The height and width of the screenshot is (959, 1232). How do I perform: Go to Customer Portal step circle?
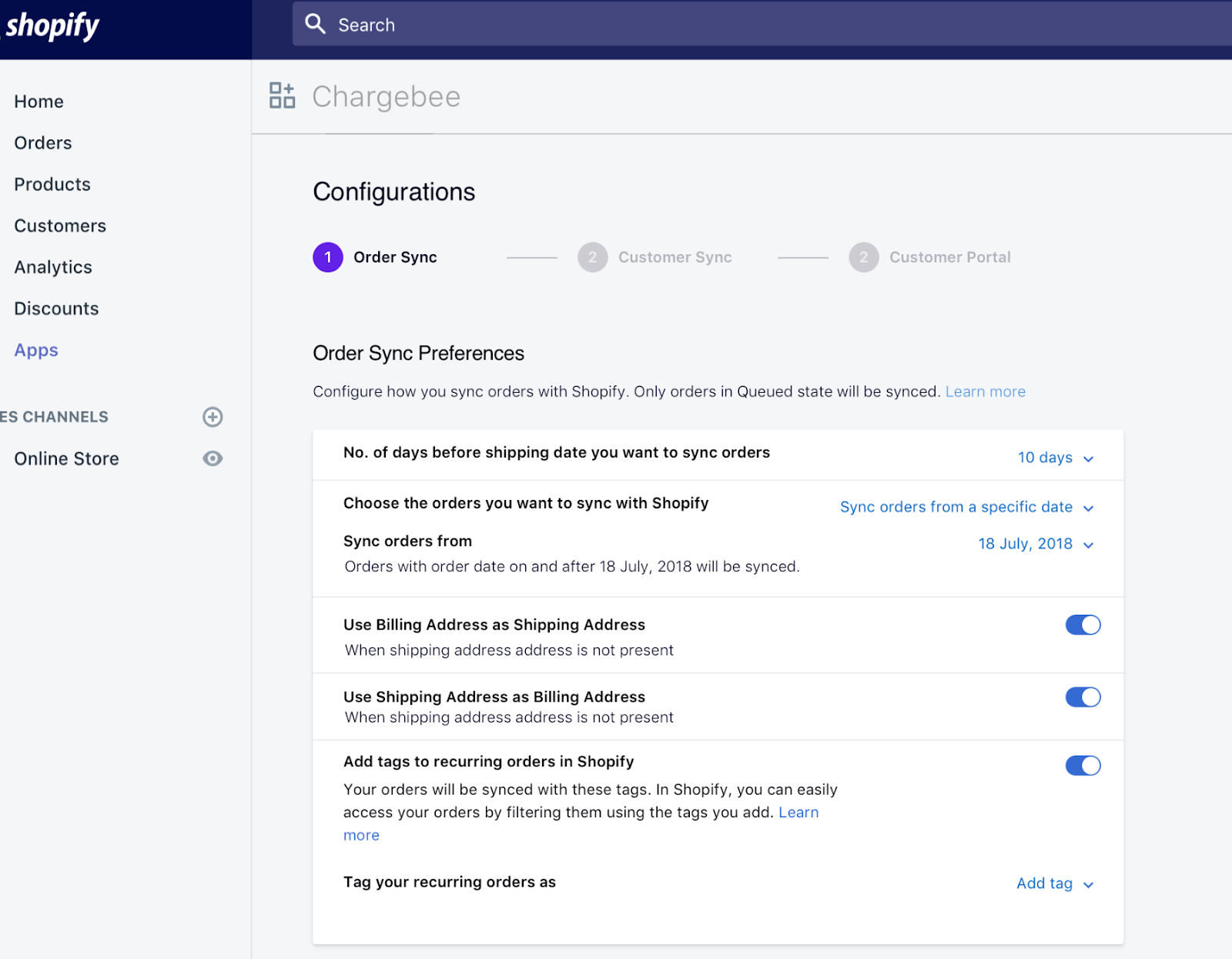click(863, 257)
